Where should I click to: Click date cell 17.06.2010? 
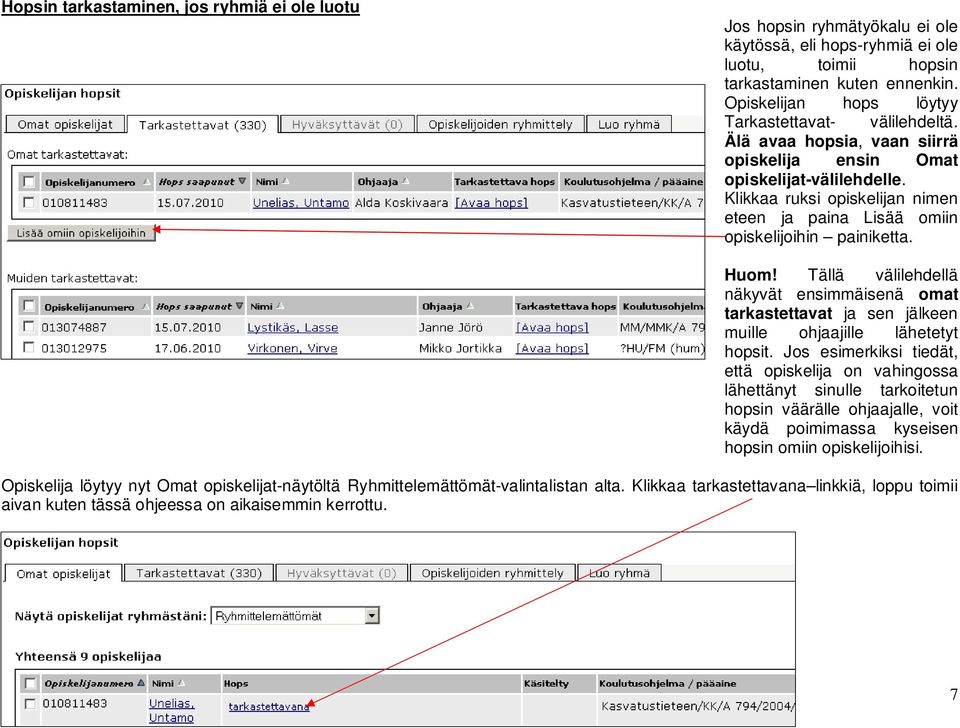pyautogui.click(x=187, y=348)
